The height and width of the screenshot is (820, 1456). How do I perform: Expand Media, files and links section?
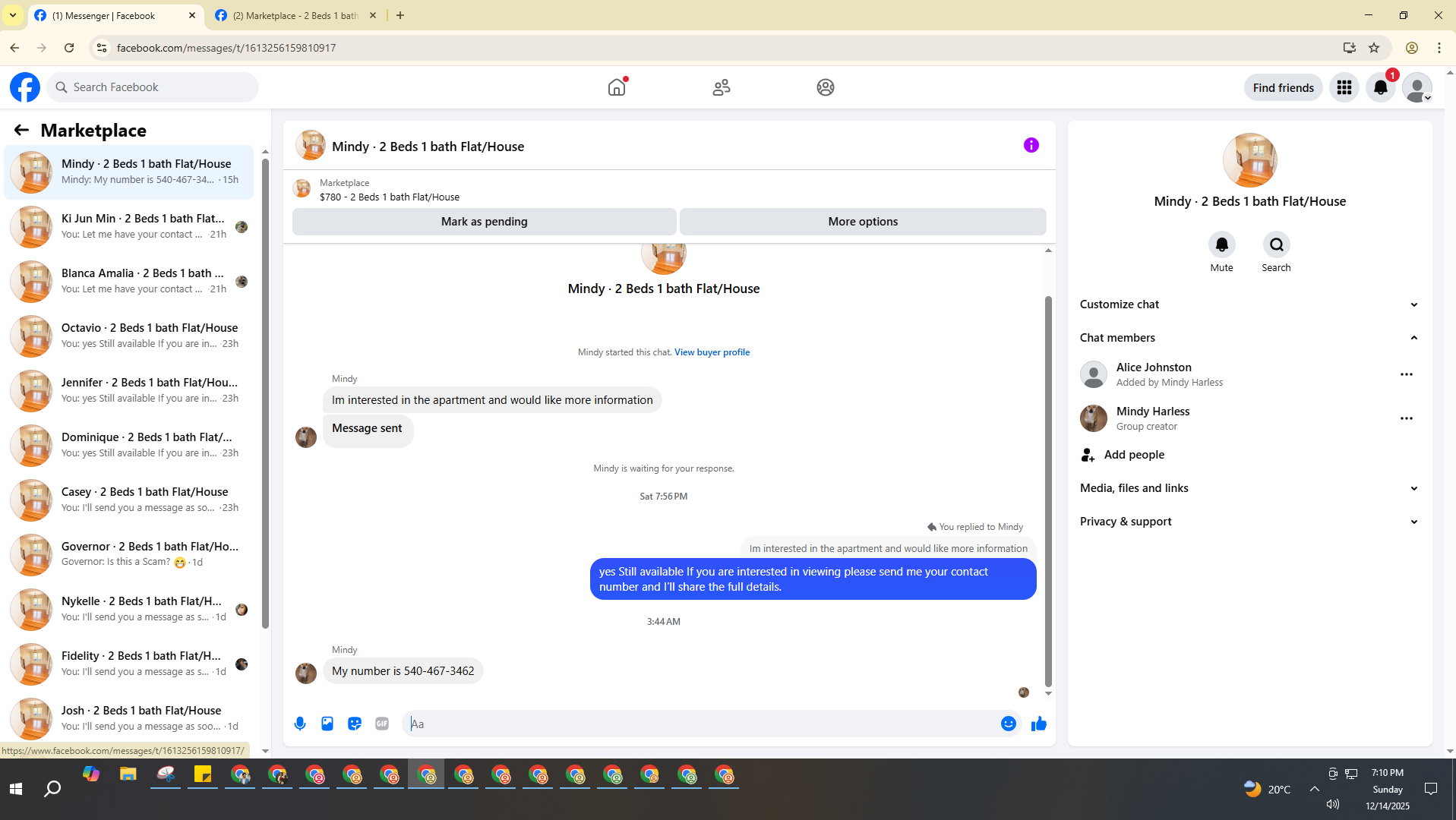pos(1249,488)
